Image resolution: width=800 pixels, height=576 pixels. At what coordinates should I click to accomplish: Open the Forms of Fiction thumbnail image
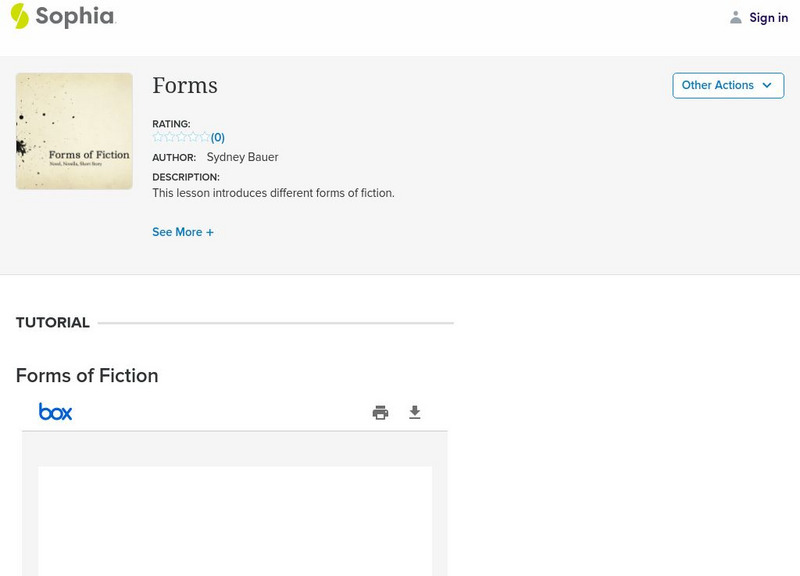coord(74,131)
